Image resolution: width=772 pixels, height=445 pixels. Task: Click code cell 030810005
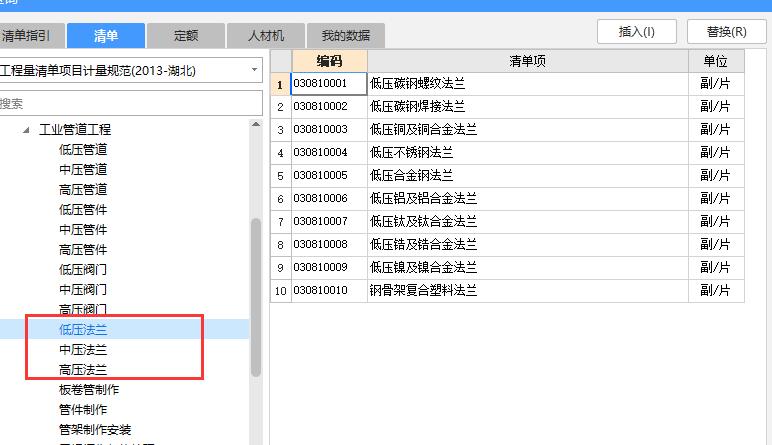[329, 176]
